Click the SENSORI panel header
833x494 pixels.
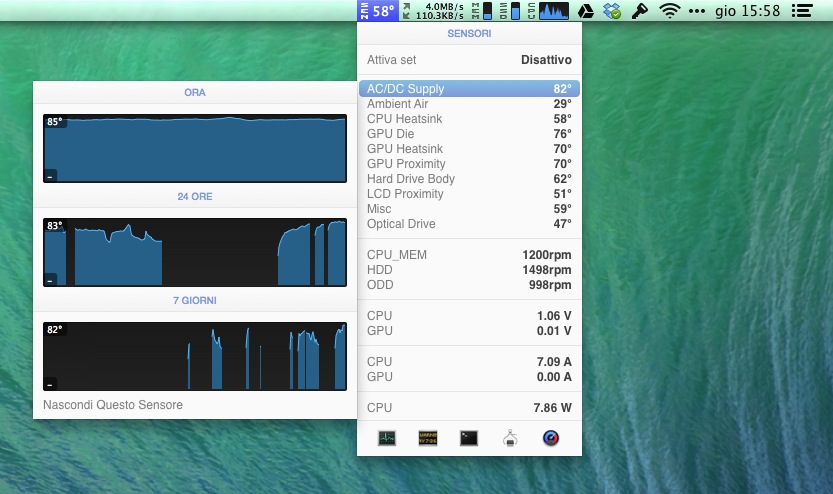tap(470, 33)
